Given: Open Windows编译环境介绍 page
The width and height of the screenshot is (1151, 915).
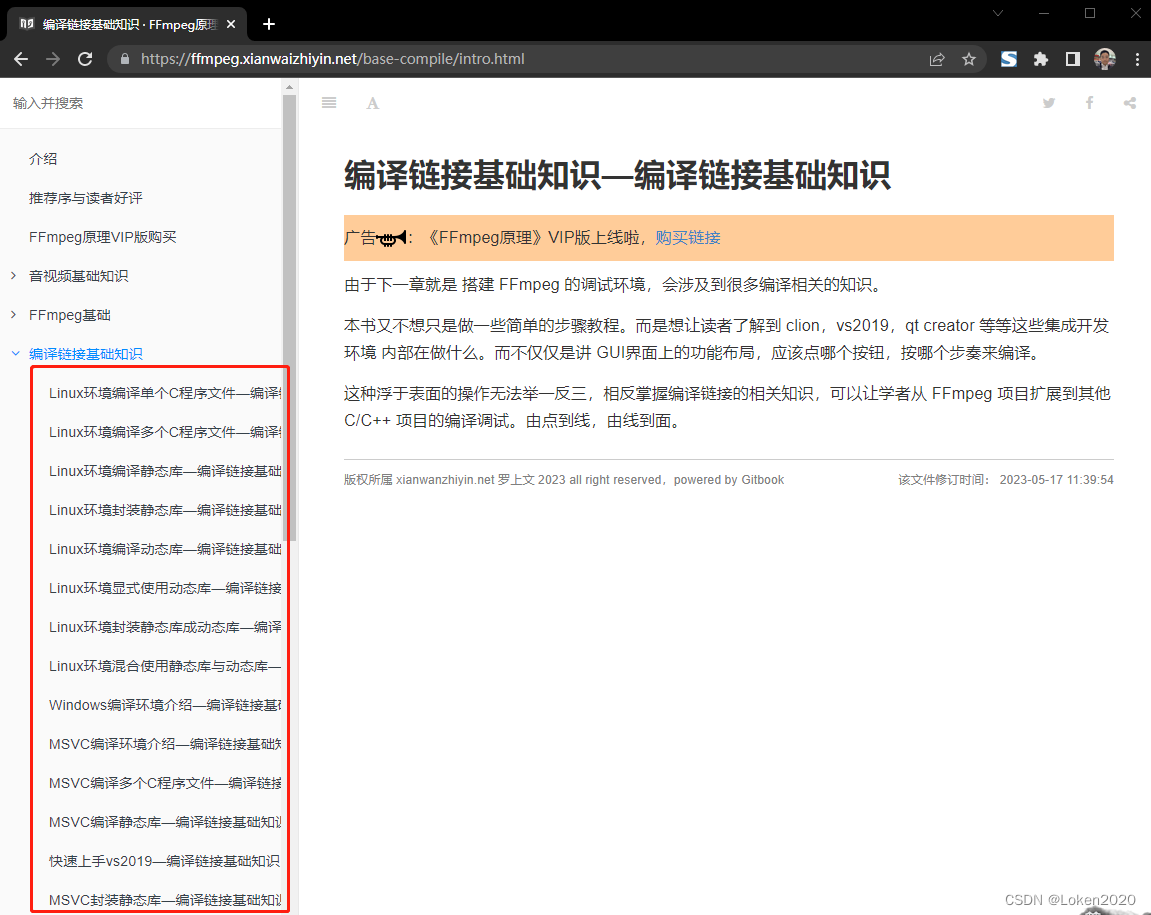Looking at the screenshot, I should click(164, 704).
